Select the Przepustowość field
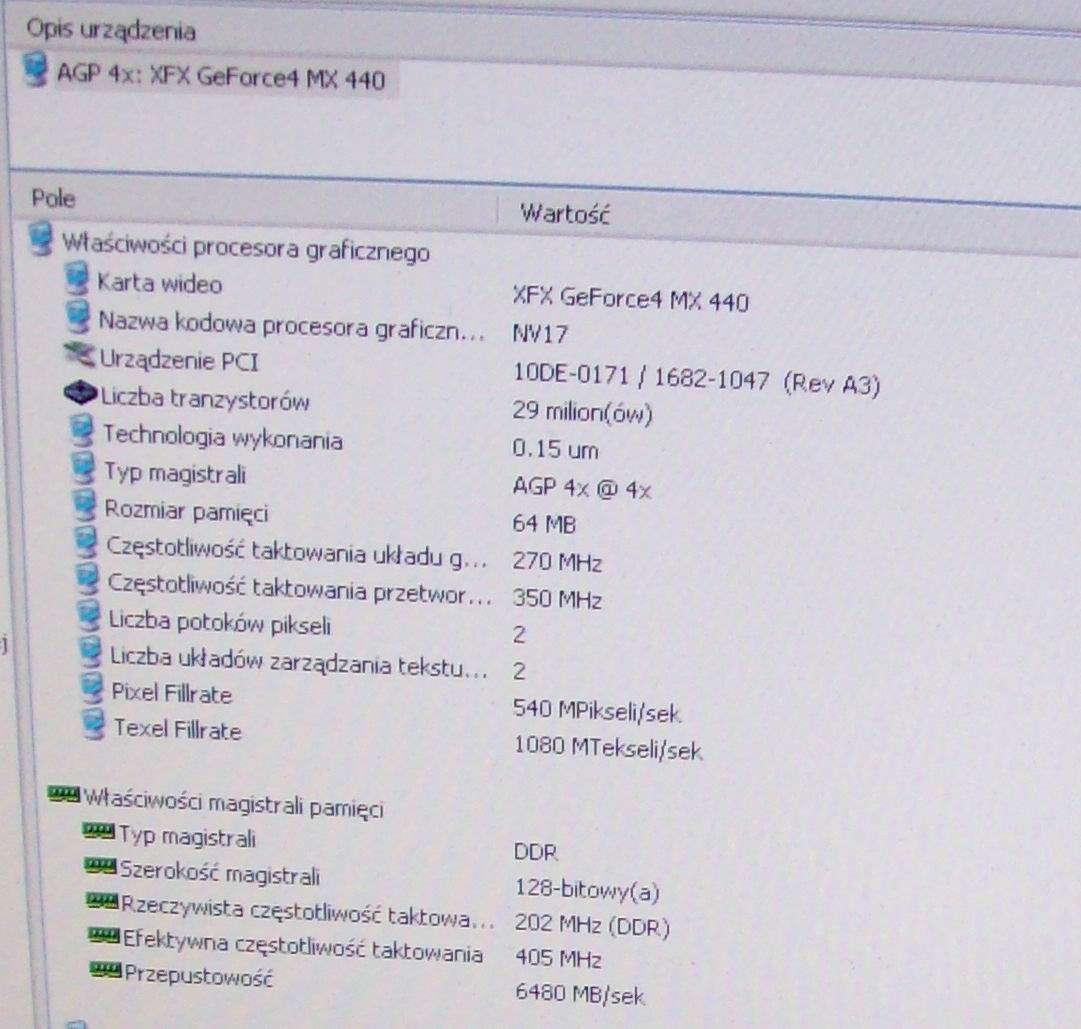 199,975
